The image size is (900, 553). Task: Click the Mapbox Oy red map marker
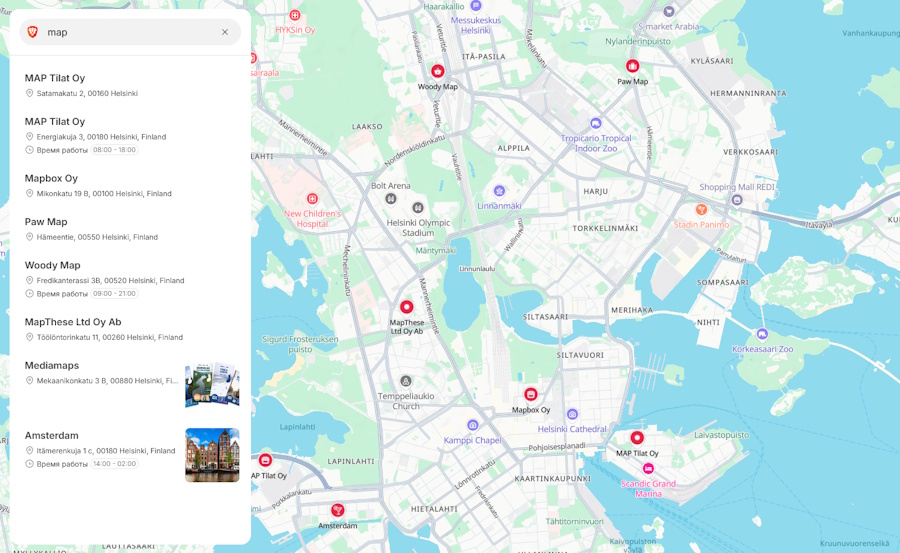click(531, 395)
